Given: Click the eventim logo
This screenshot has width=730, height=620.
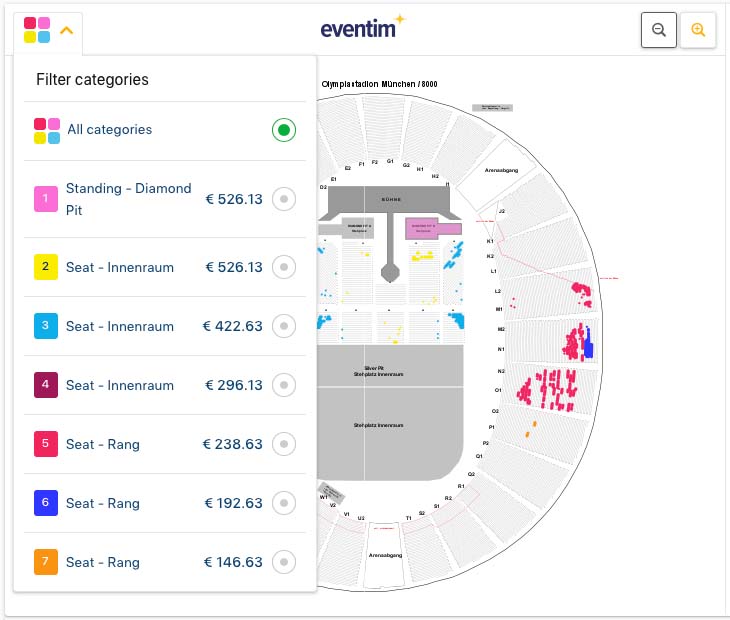Looking at the screenshot, I should [363, 27].
